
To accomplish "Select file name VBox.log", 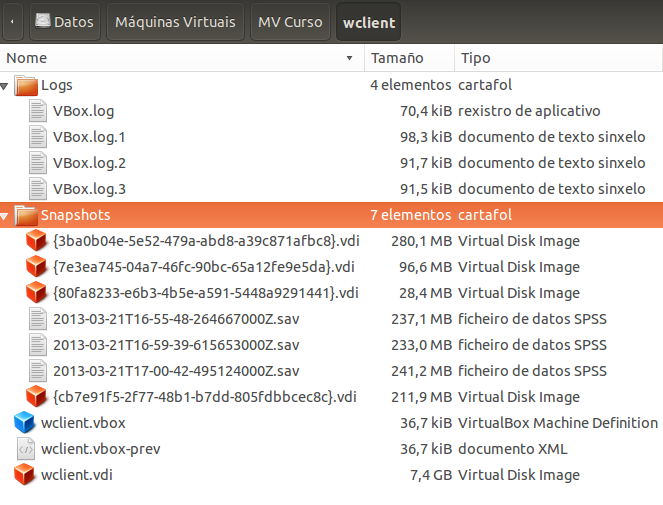I will click(x=83, y=111).
